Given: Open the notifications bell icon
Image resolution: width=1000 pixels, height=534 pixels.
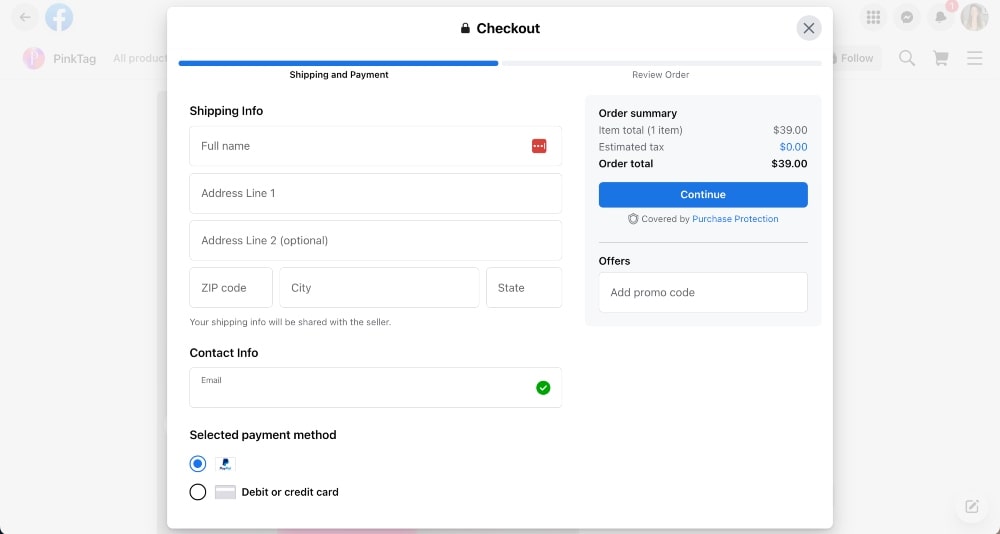Looking at the screenshot, I should coord(940,17).
